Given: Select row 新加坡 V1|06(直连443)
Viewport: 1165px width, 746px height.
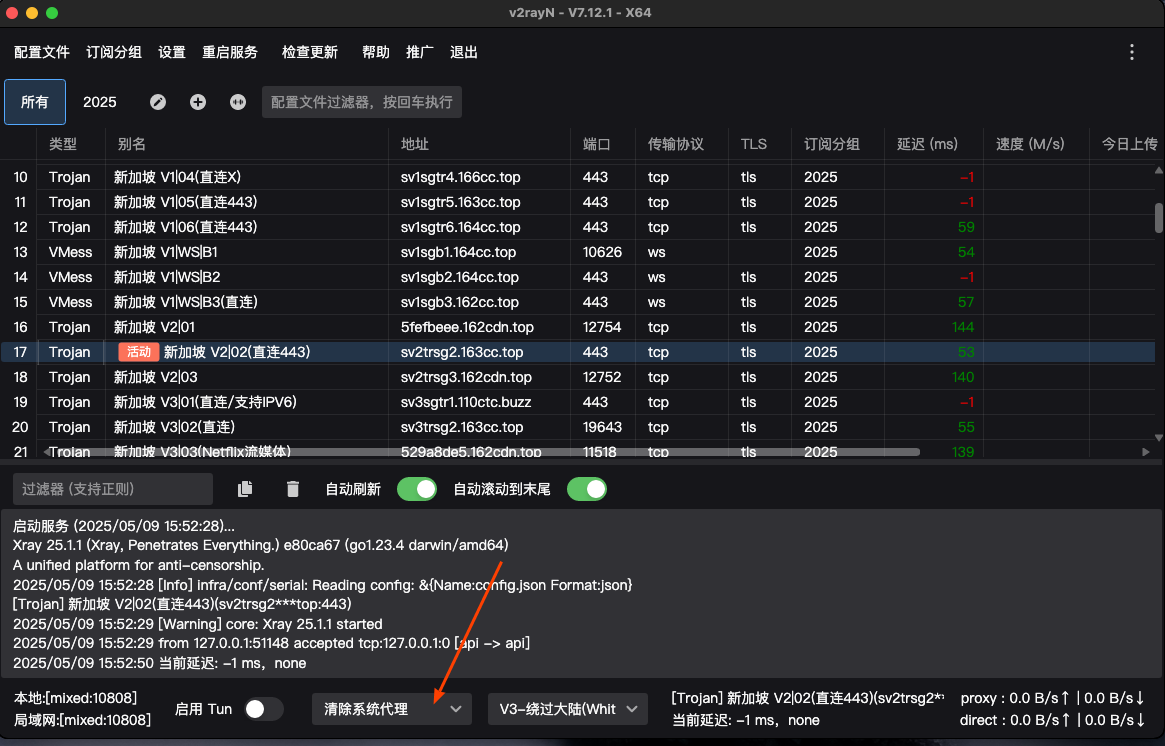Looking at the screenshot, I should (577, 227).
